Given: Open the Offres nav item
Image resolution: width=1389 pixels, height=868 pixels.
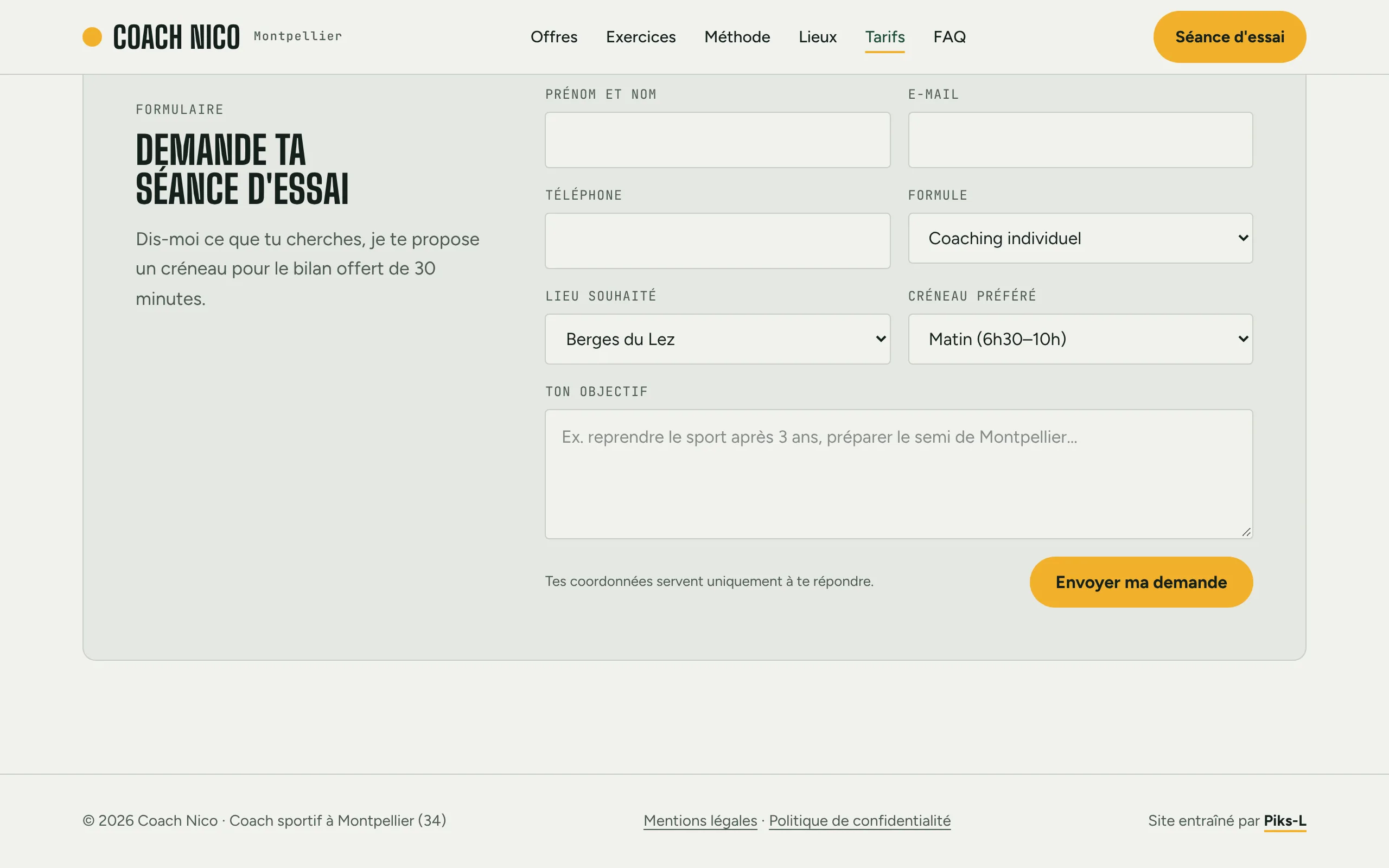Looking at the screenshot, I should (554, 37).
